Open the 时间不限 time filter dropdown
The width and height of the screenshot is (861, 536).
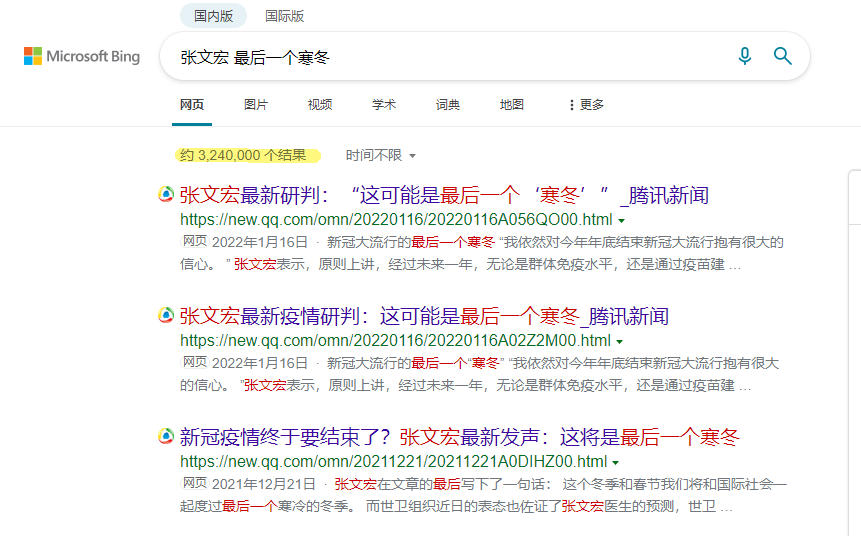381,155
